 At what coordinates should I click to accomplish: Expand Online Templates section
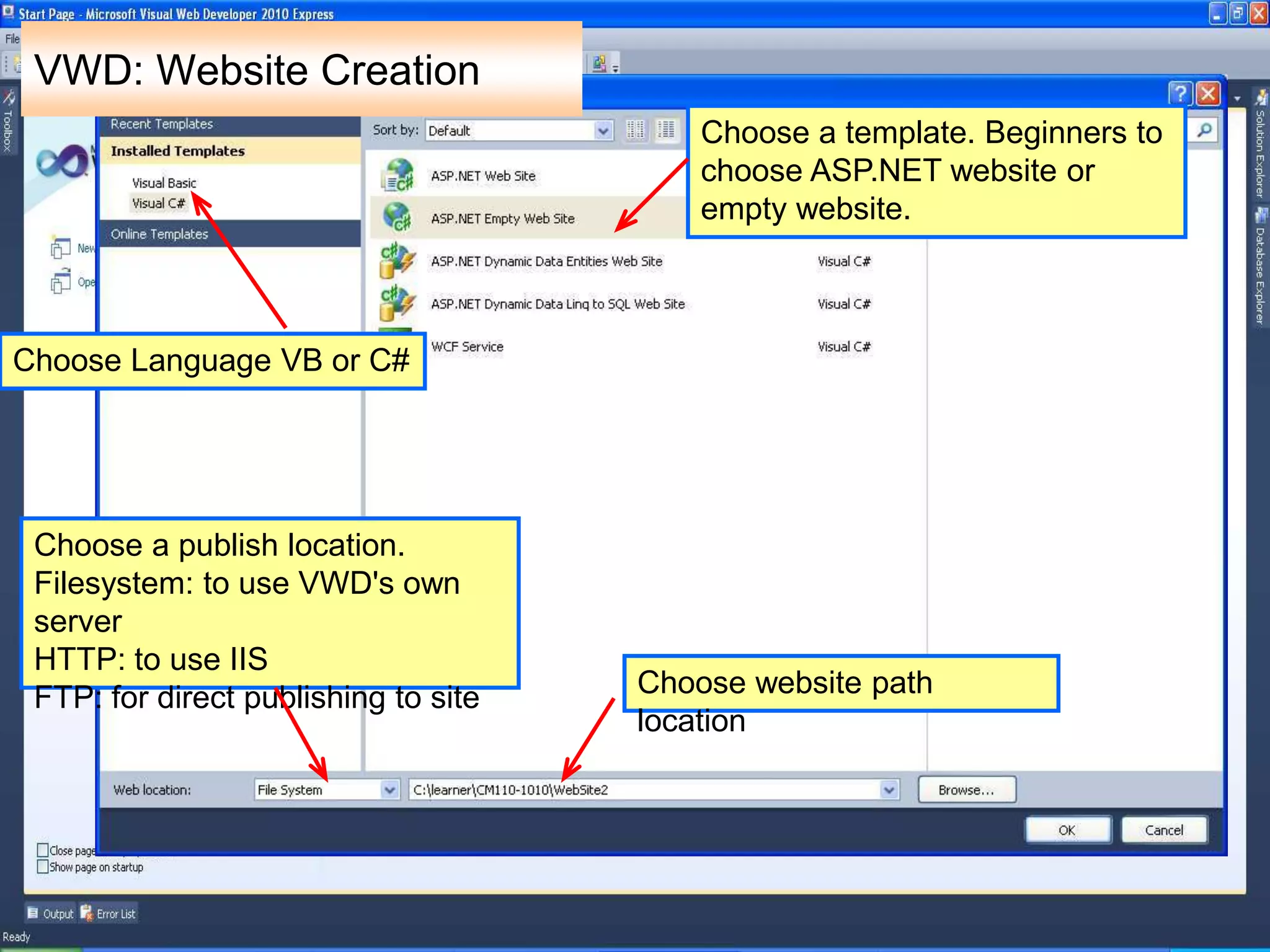(x=230, y=234)
